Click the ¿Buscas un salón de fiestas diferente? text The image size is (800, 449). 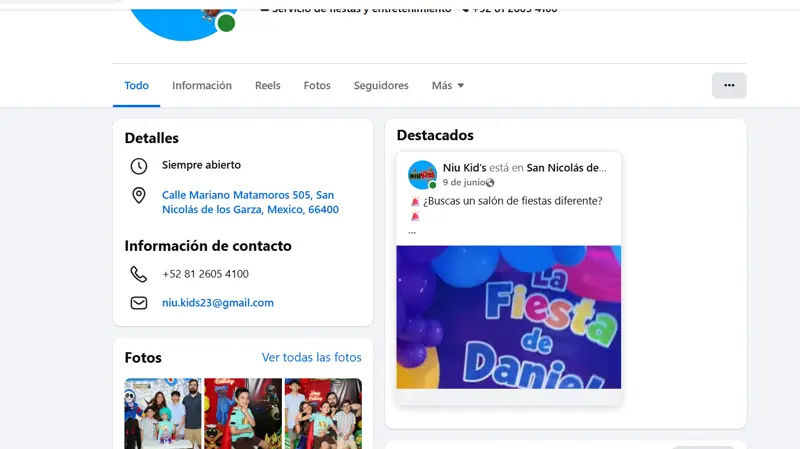512,201
